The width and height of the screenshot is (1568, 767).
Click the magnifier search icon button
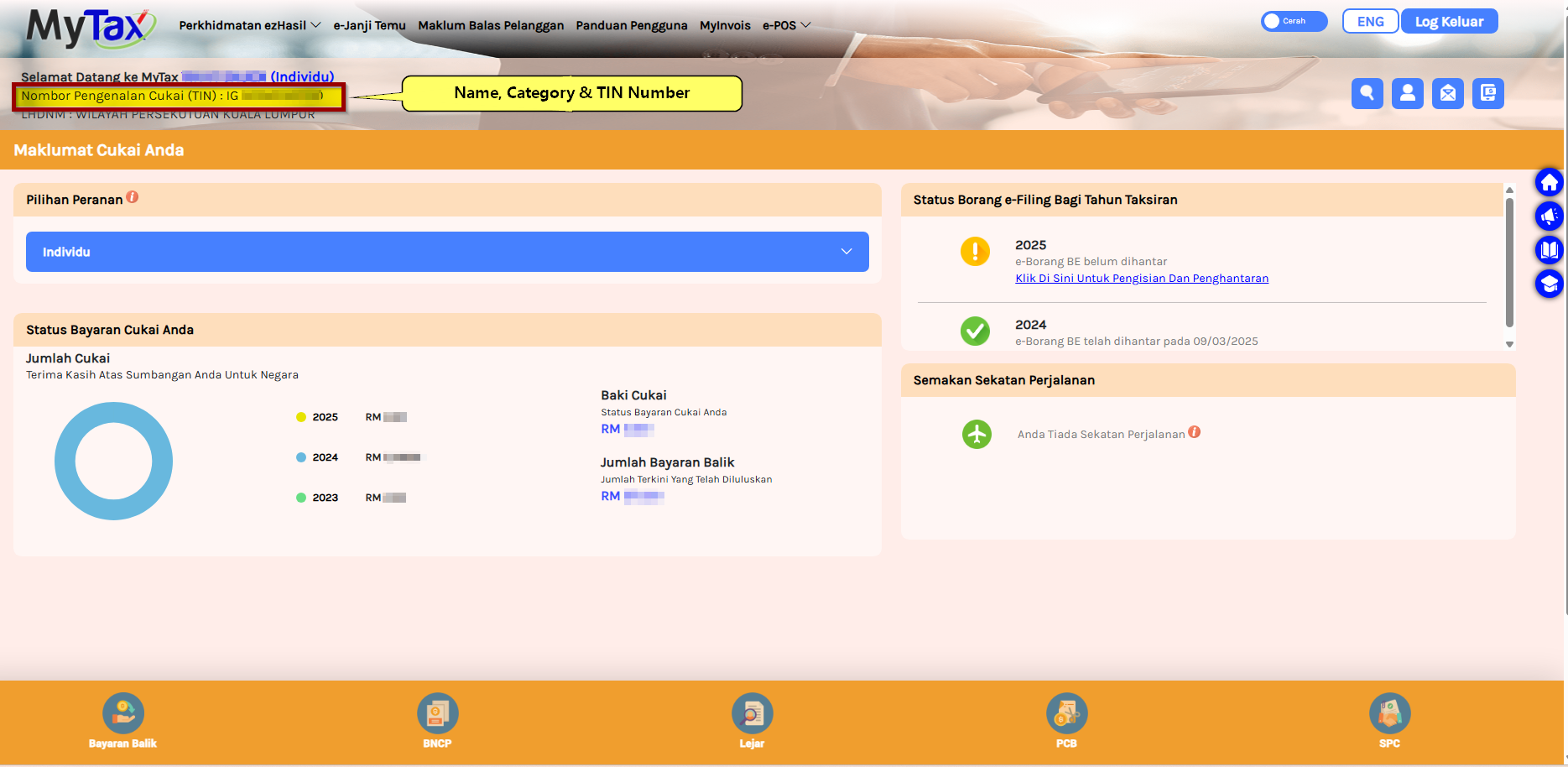point(1367,93)
